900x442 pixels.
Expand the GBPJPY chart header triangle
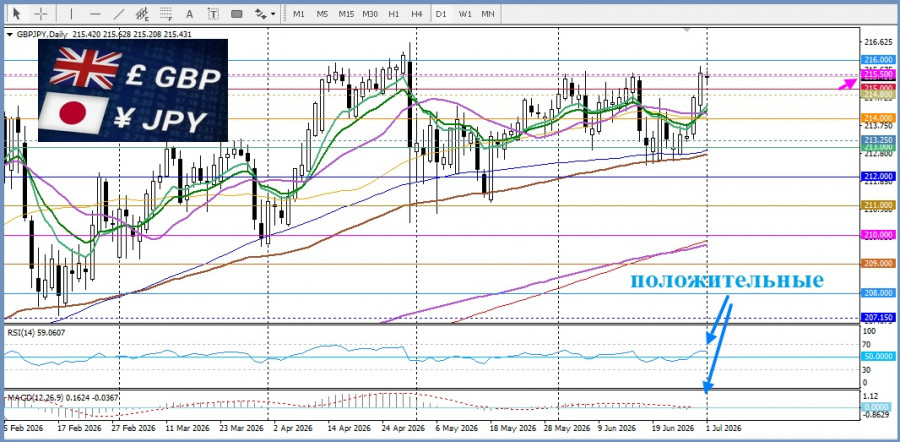tap(9, 34)
